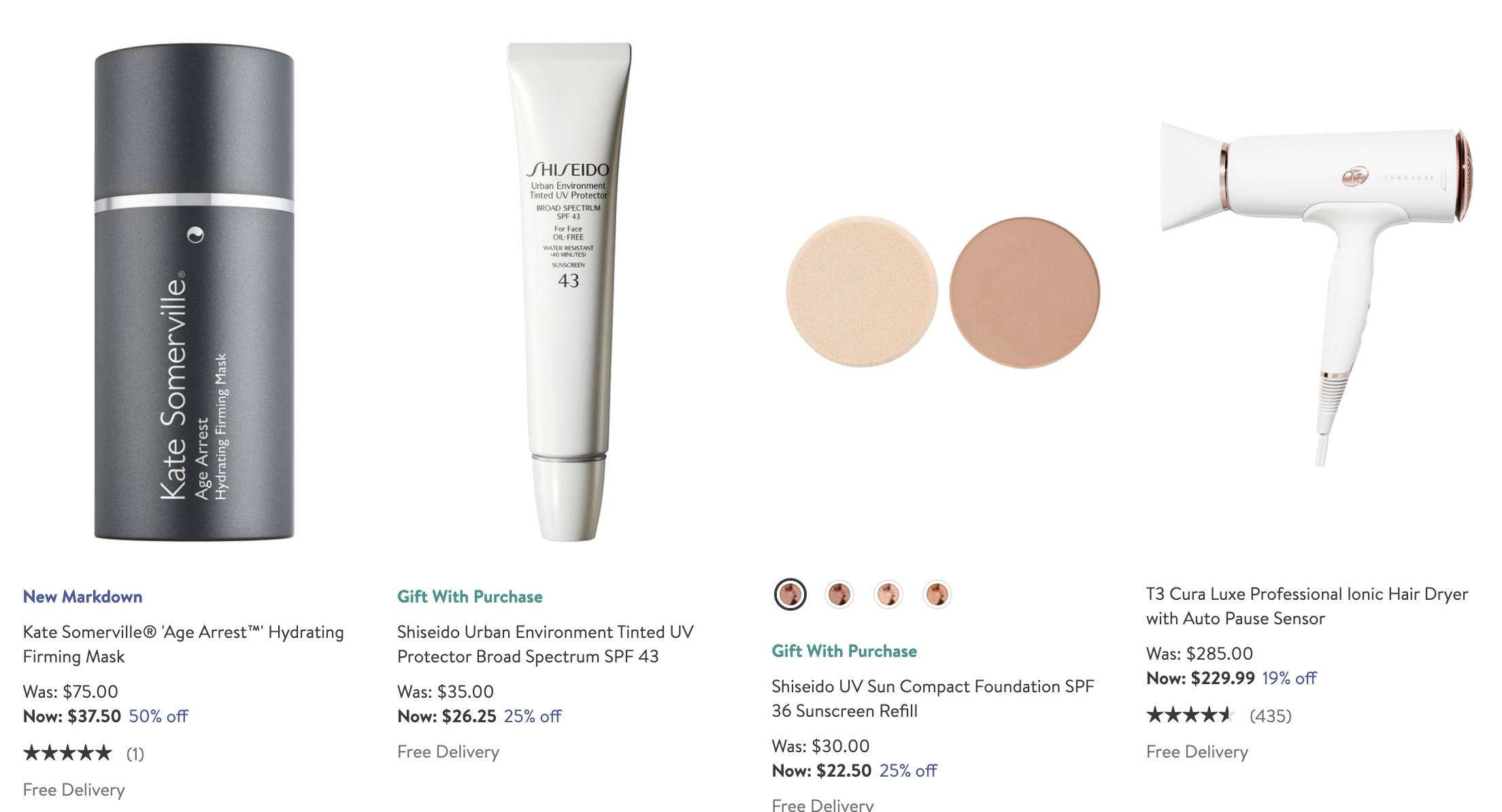Image resolution: width=1502 pixels, height=812 pixels.
Task: Click Gift With Purchase under Shiseido UV Protector
Action: point(470,596)
